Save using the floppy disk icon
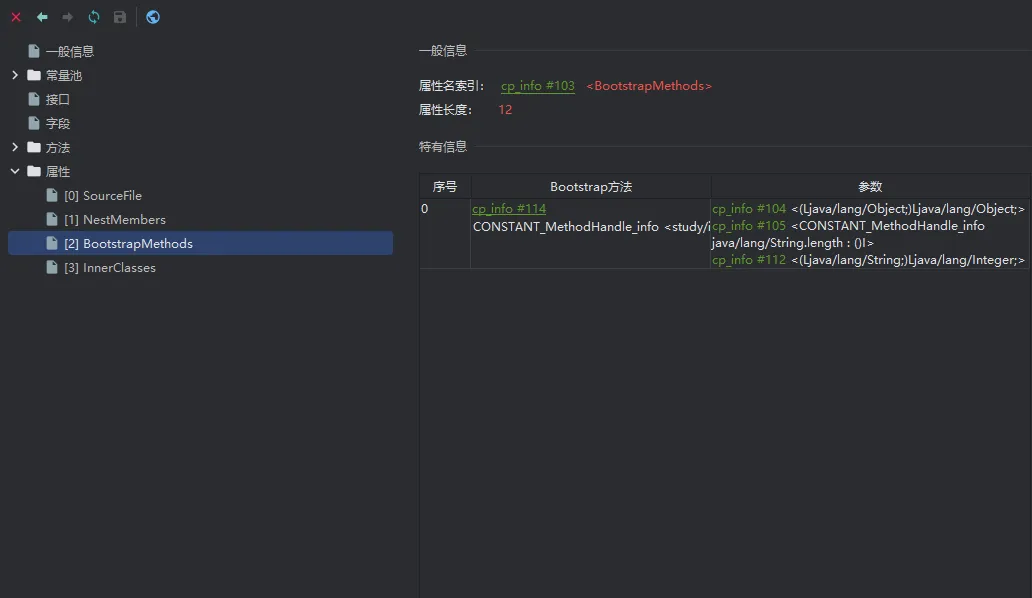The image size is (1032, 598). [120, 17]
